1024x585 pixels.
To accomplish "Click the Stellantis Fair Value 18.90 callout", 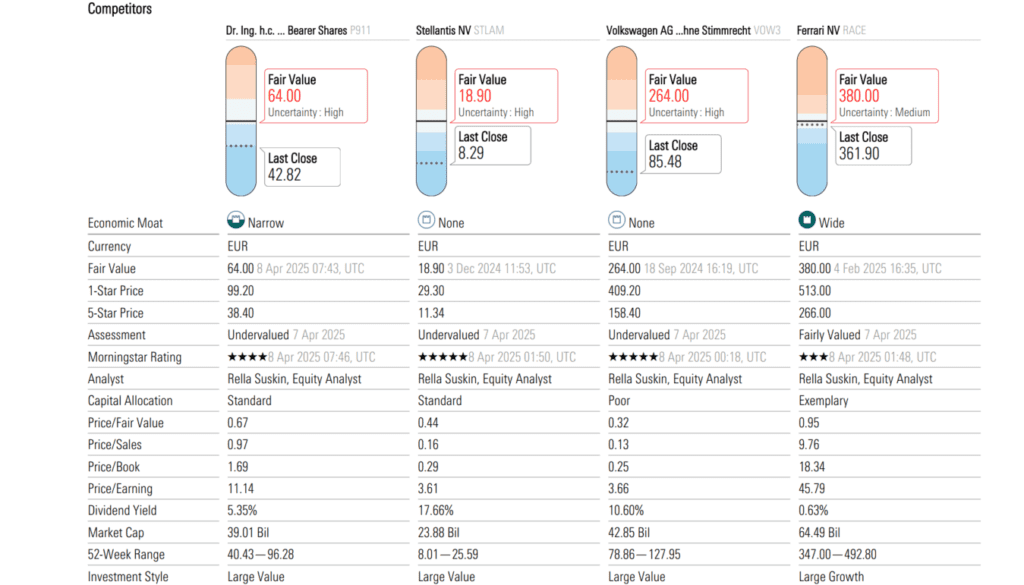I will (505, 96).
